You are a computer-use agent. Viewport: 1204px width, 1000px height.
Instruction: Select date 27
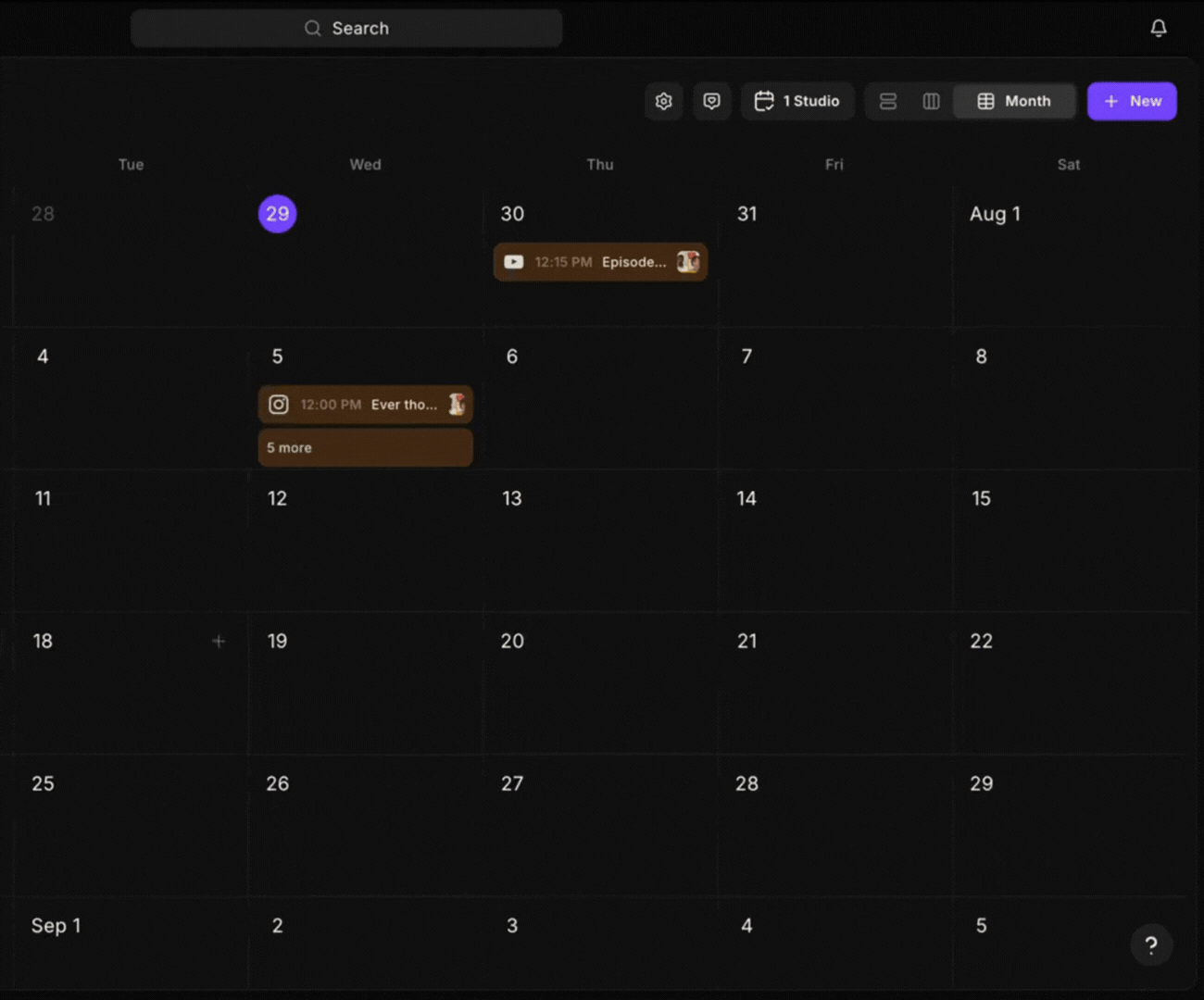(512, 783)
